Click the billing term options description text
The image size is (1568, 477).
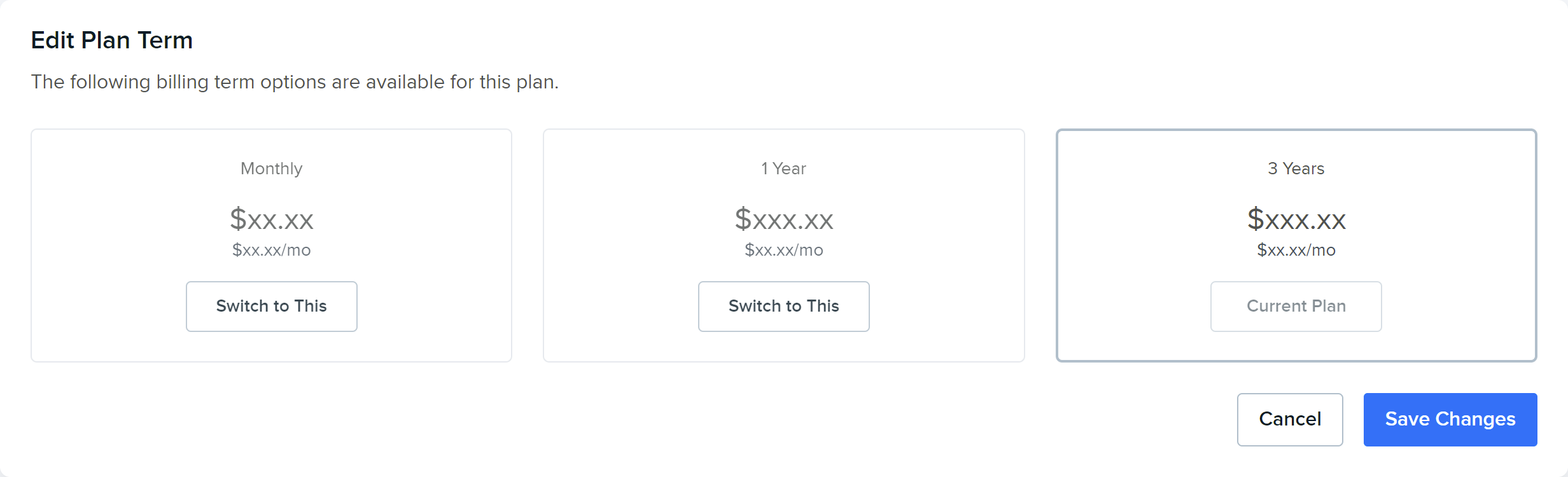pyautogui.click(x=295, y=82)
